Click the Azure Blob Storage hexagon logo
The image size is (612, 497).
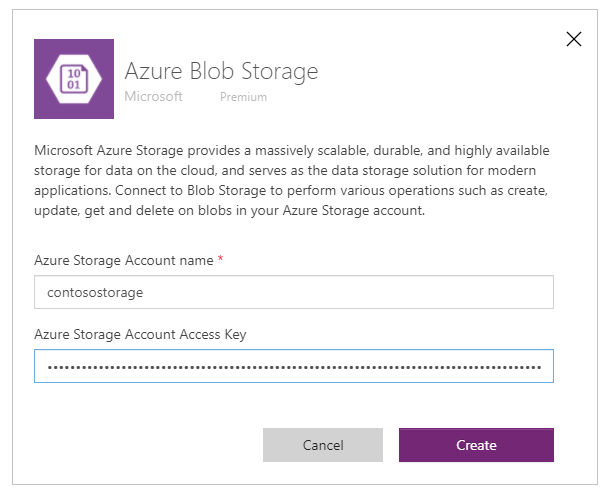[x=74, y=79]
